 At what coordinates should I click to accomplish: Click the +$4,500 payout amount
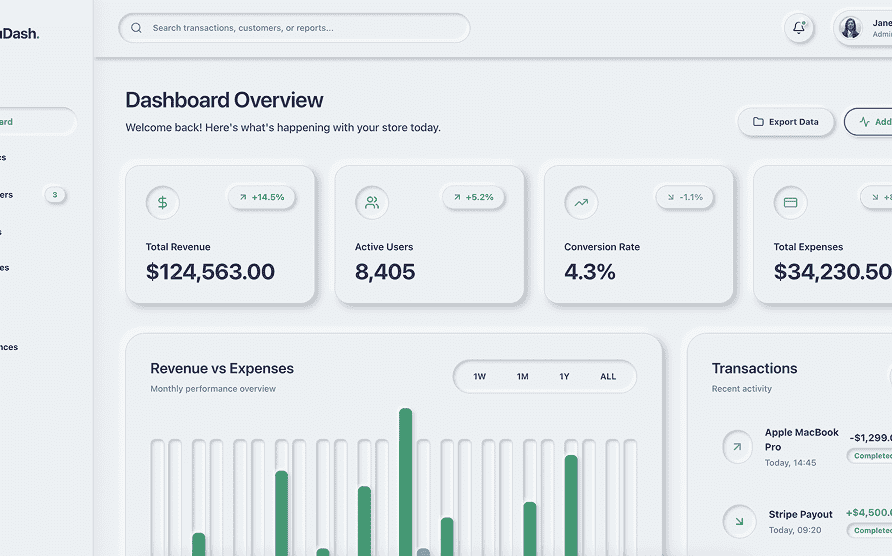869,513
